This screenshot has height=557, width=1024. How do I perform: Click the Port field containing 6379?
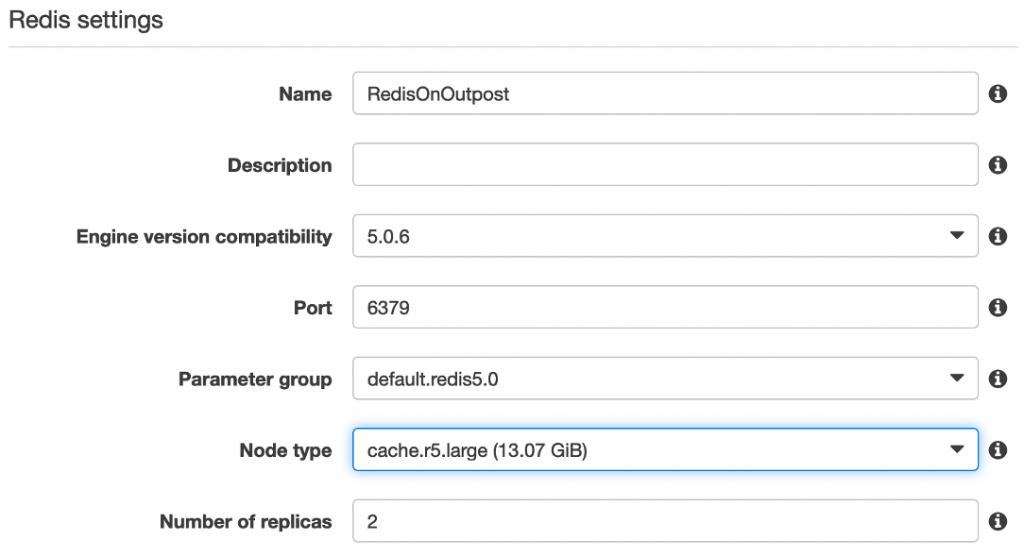665,307
